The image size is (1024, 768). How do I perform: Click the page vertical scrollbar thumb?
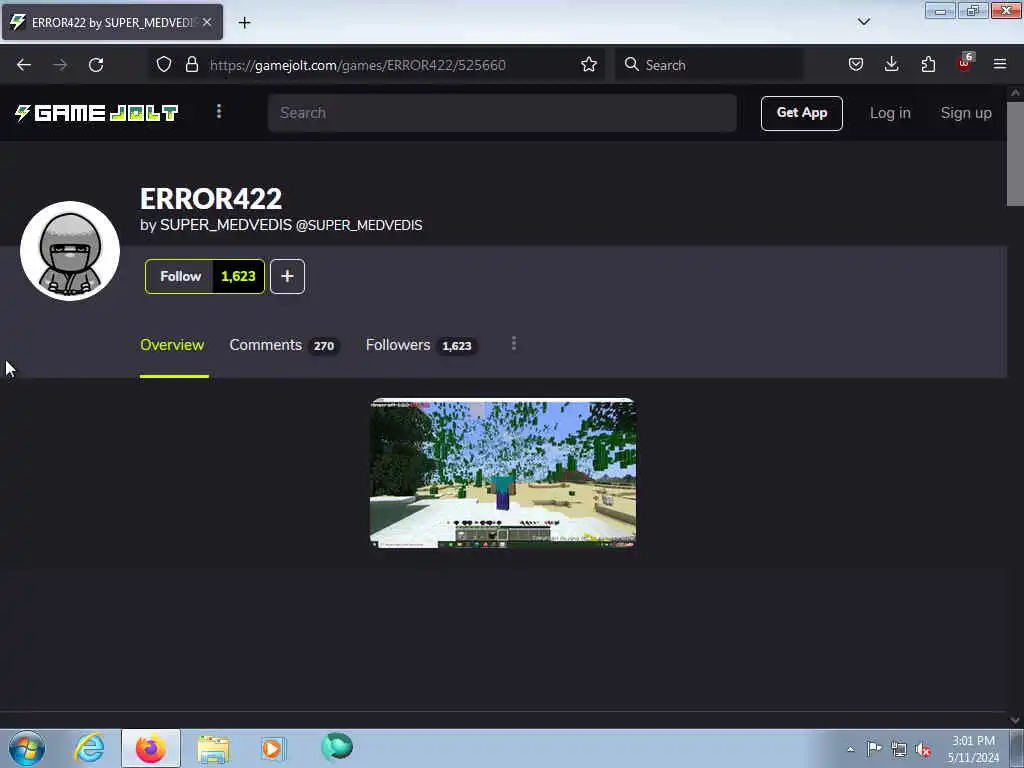pyautogui.click(x=1015, y=154)
